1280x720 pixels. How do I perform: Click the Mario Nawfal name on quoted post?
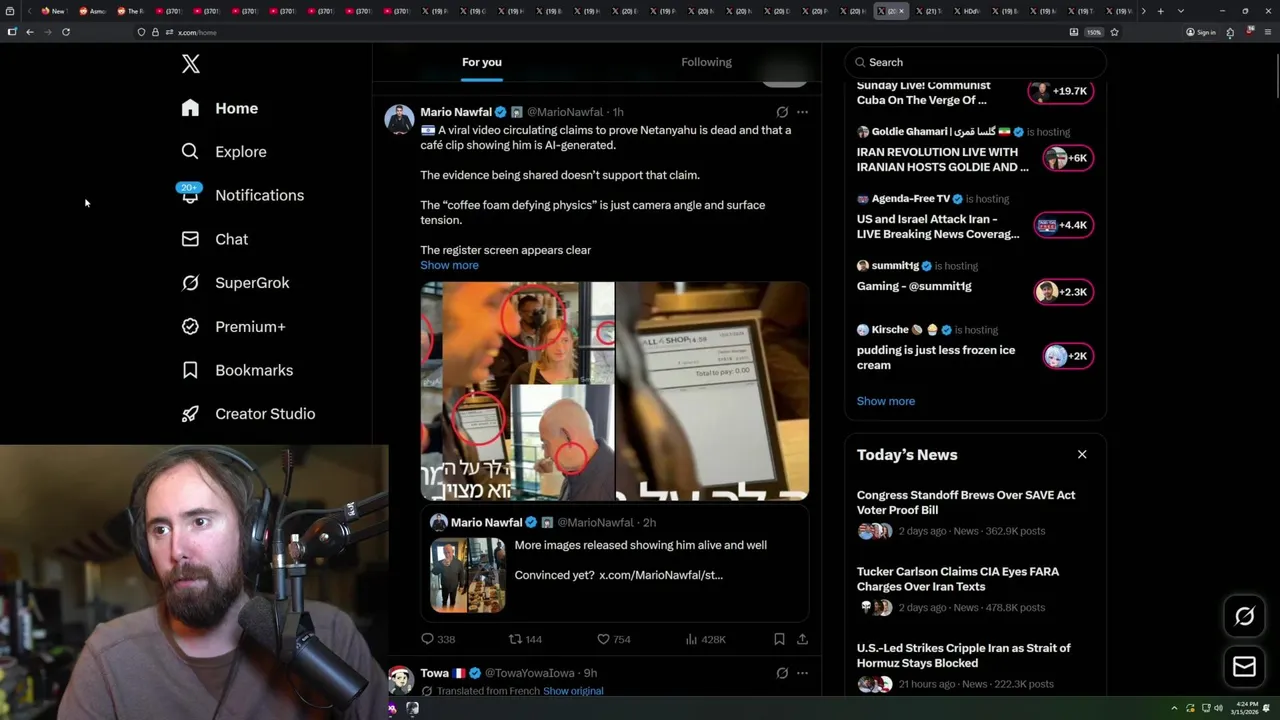pos(486,522)
